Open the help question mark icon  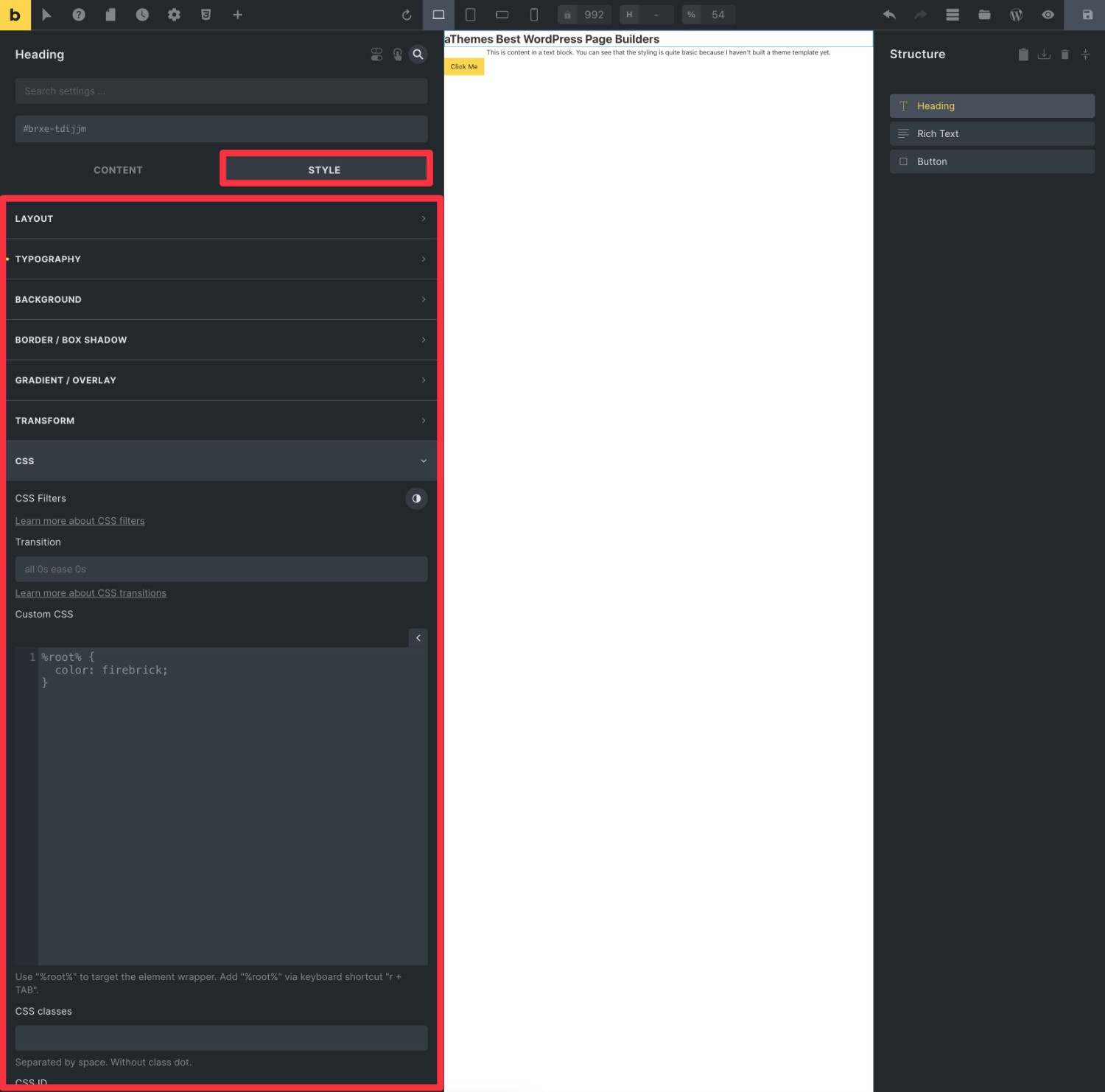[79, 15]
